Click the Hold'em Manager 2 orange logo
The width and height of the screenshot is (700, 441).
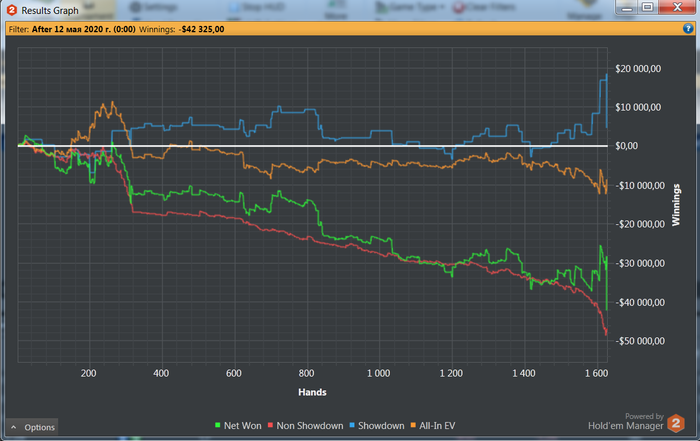[x=676, y=423]
